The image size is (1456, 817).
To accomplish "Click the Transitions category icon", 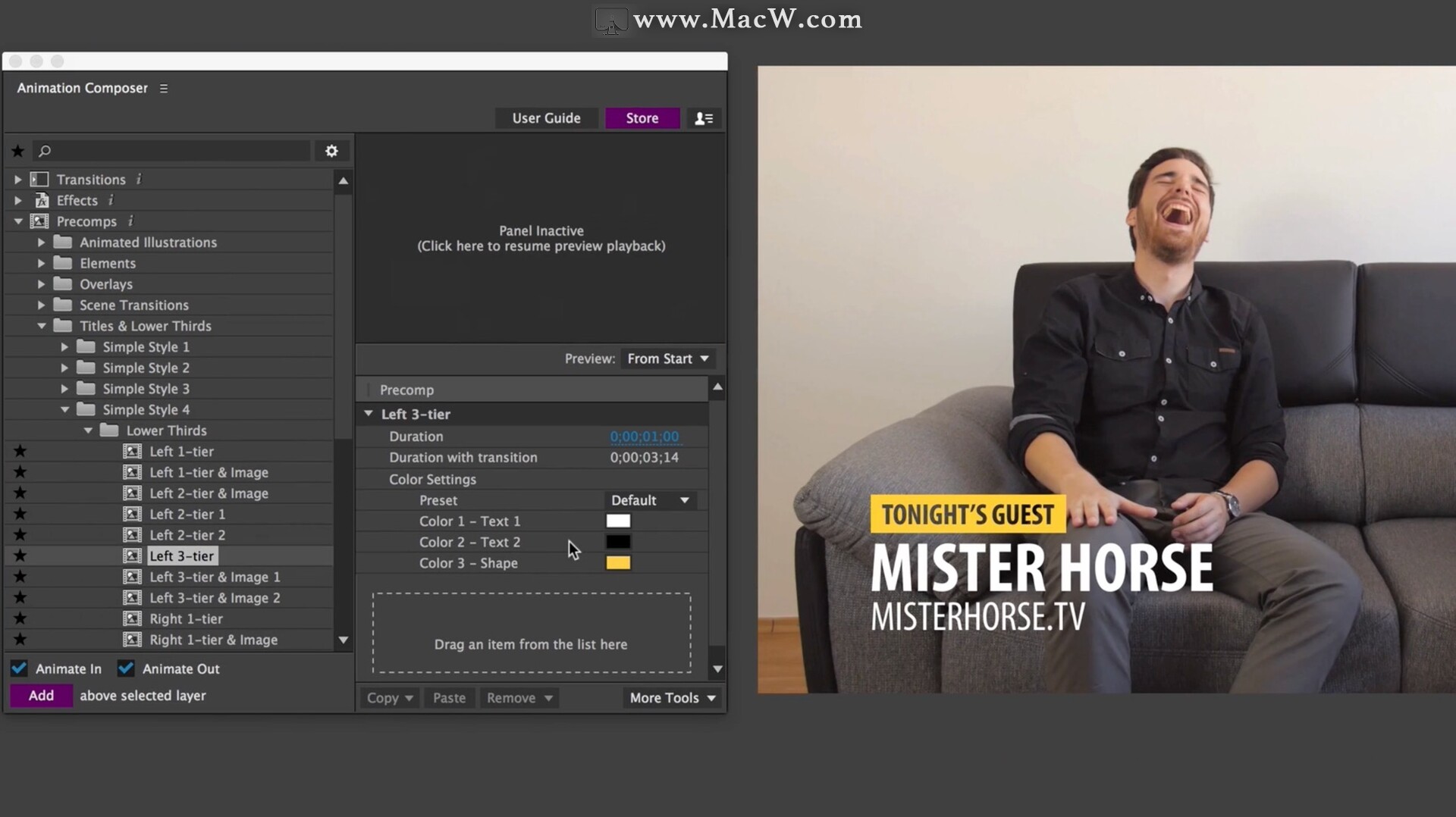I will [39, 180].
